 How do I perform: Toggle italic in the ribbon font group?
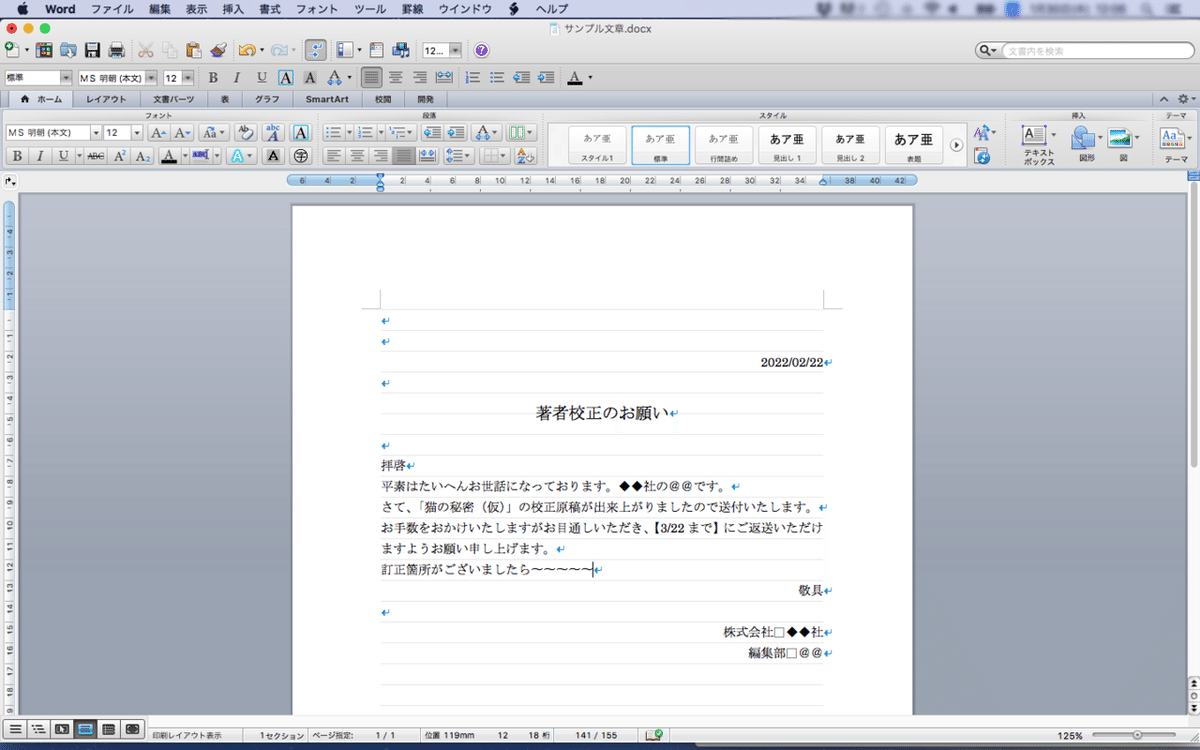[40, 156]
